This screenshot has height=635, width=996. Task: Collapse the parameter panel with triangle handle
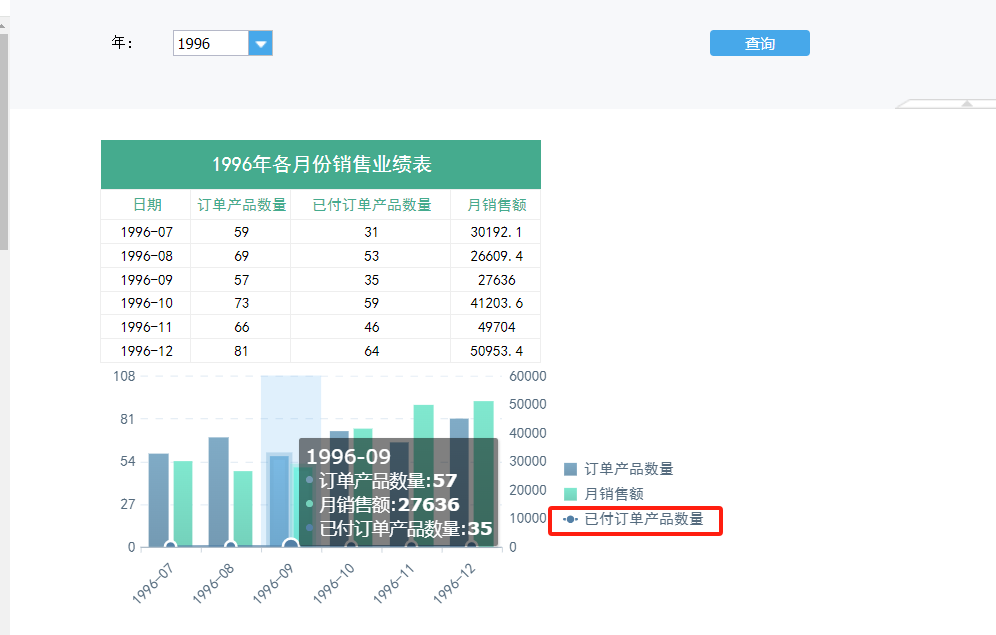[967, 104]
